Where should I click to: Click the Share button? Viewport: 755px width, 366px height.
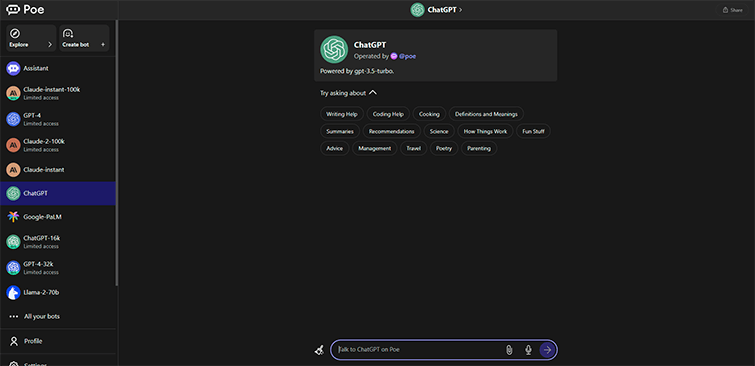click(732, 10)
